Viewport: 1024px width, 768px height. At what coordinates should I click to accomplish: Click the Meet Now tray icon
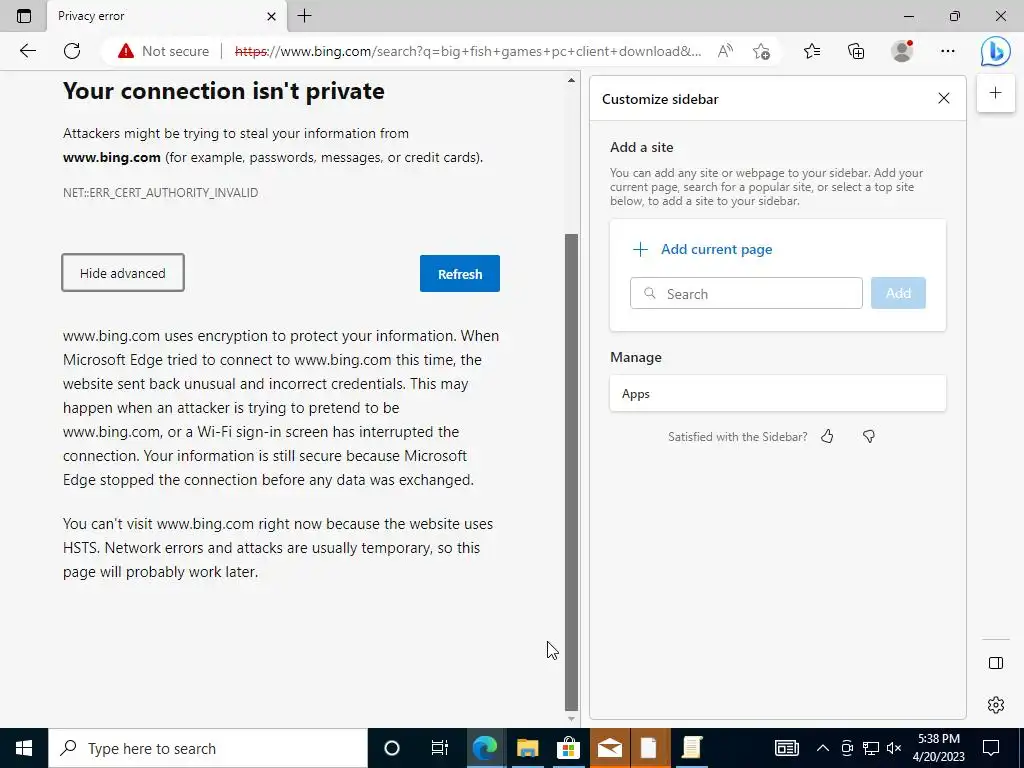[847, 748]
